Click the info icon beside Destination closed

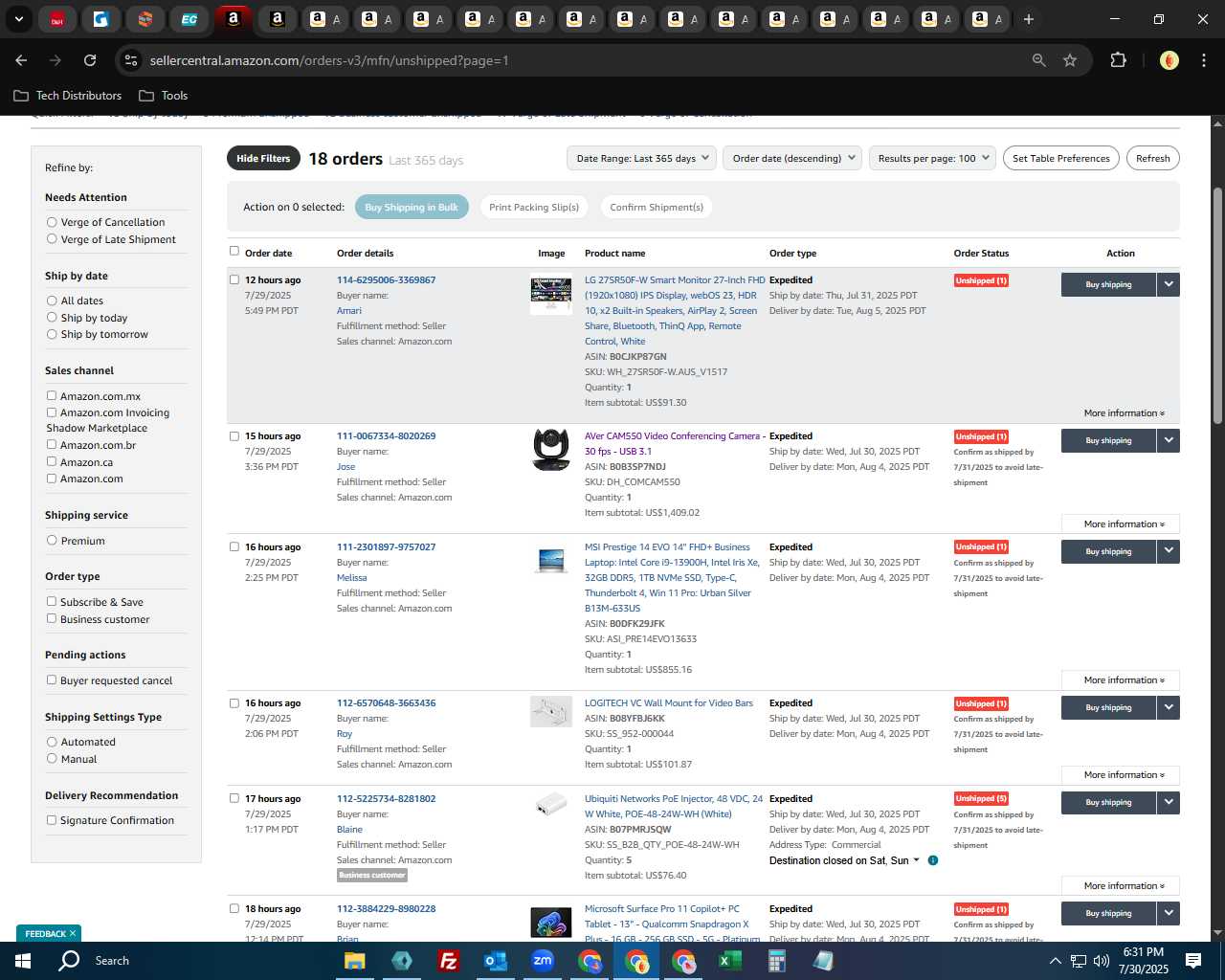tap(933, 860)
